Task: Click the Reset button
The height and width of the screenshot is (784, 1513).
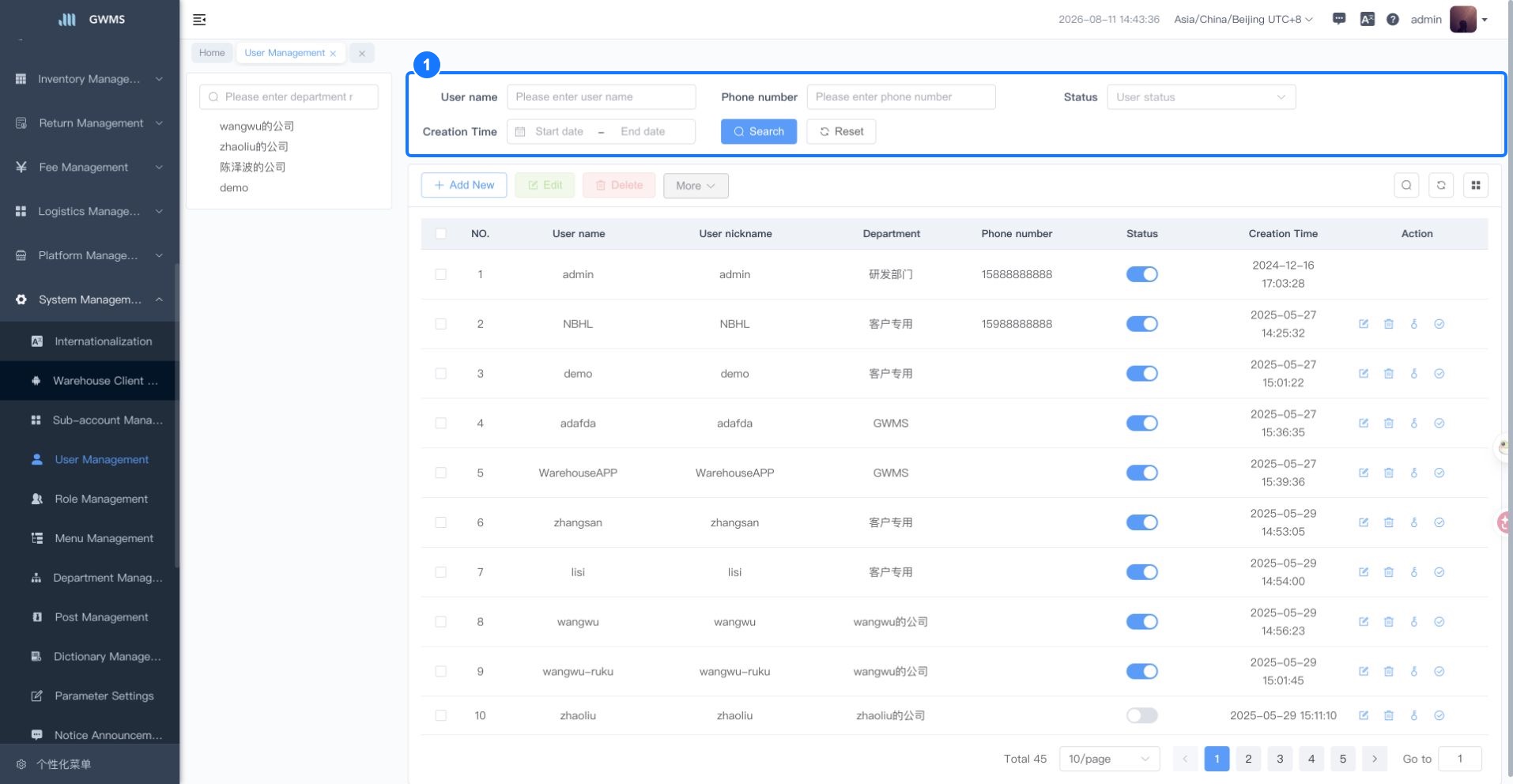Action: pos(841,131)
